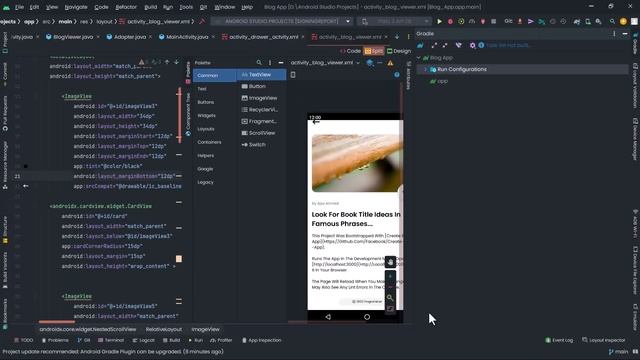The height and width of the screenshot is (360, 640).
Task: Click the Search Everywhere magnifier icon
Action: click(x=612, y=21)
